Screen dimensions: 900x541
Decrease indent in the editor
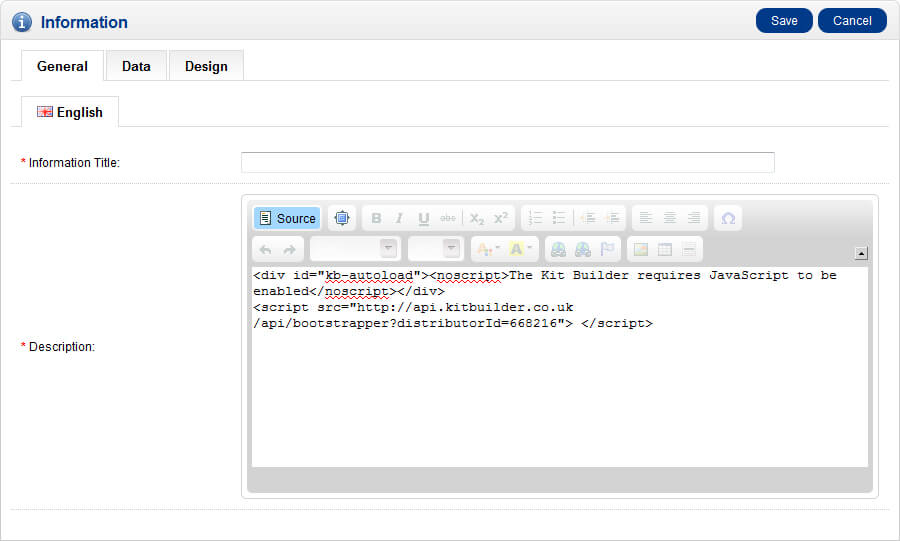(x=587, y=218)
